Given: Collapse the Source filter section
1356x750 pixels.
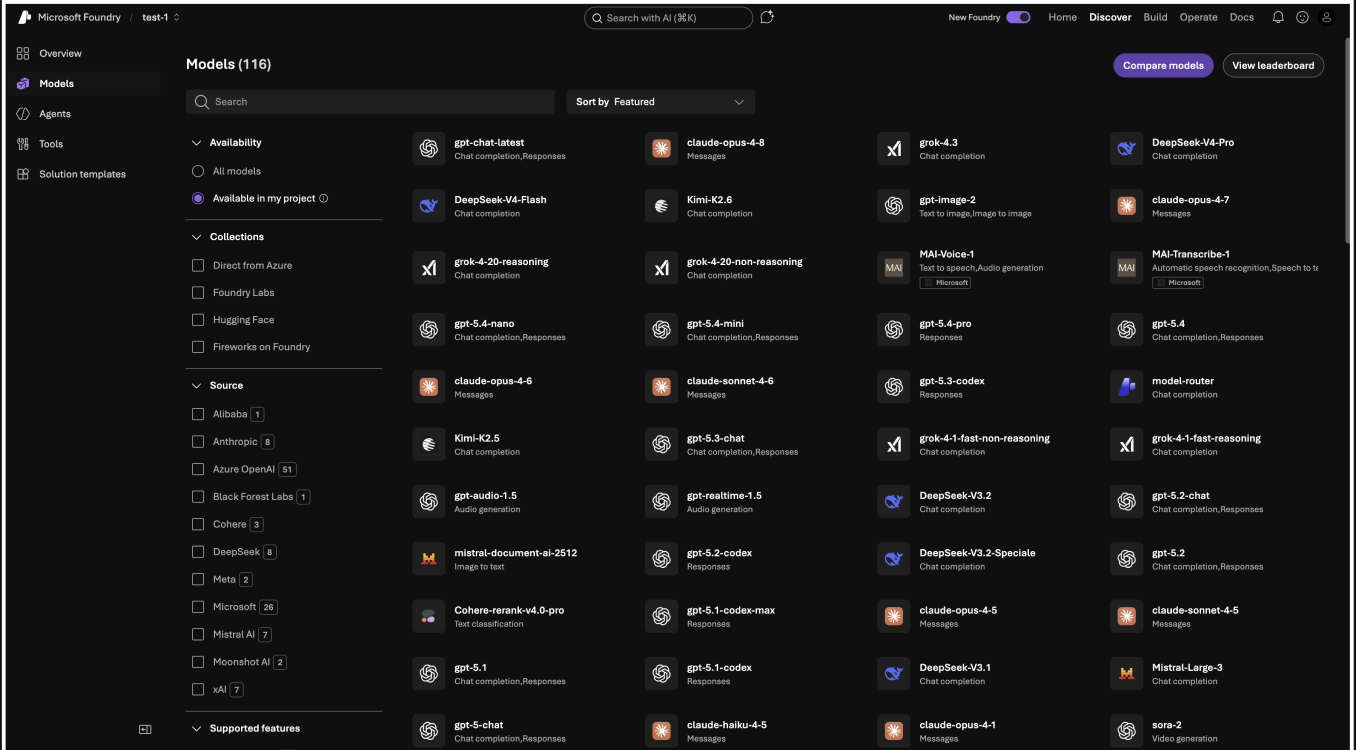Looking at the screenshot, I should coord(196,385).
